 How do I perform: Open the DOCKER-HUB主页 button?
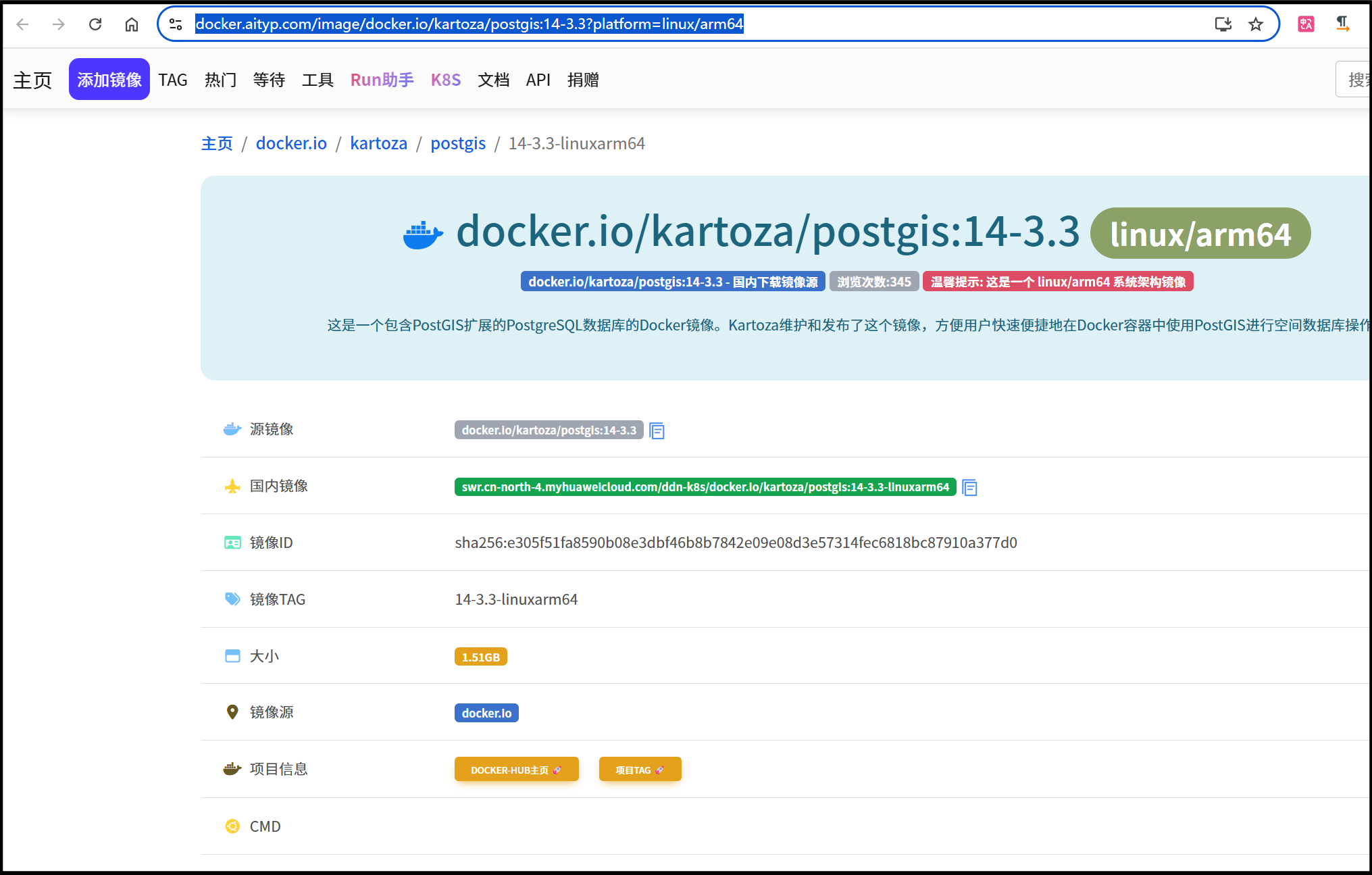coord(517,770)
